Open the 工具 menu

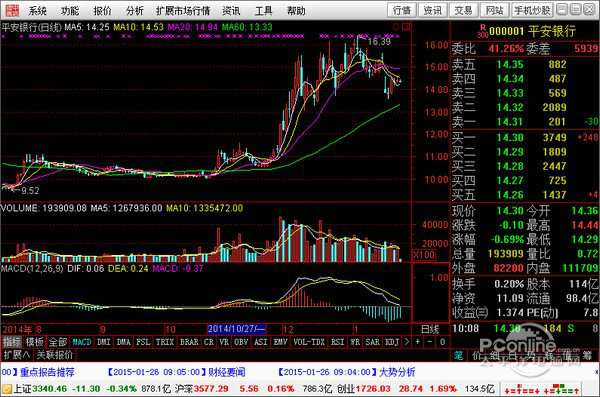pos(264,11)
